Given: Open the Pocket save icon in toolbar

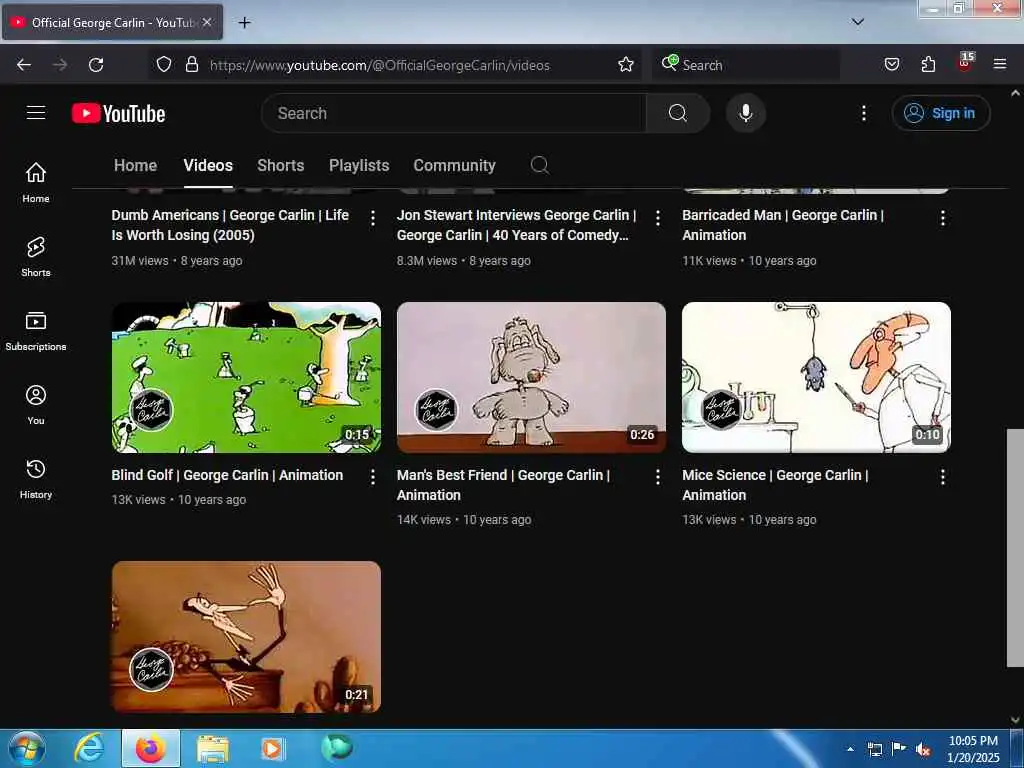Looking at the screenshot, I should tap(891, 64).
